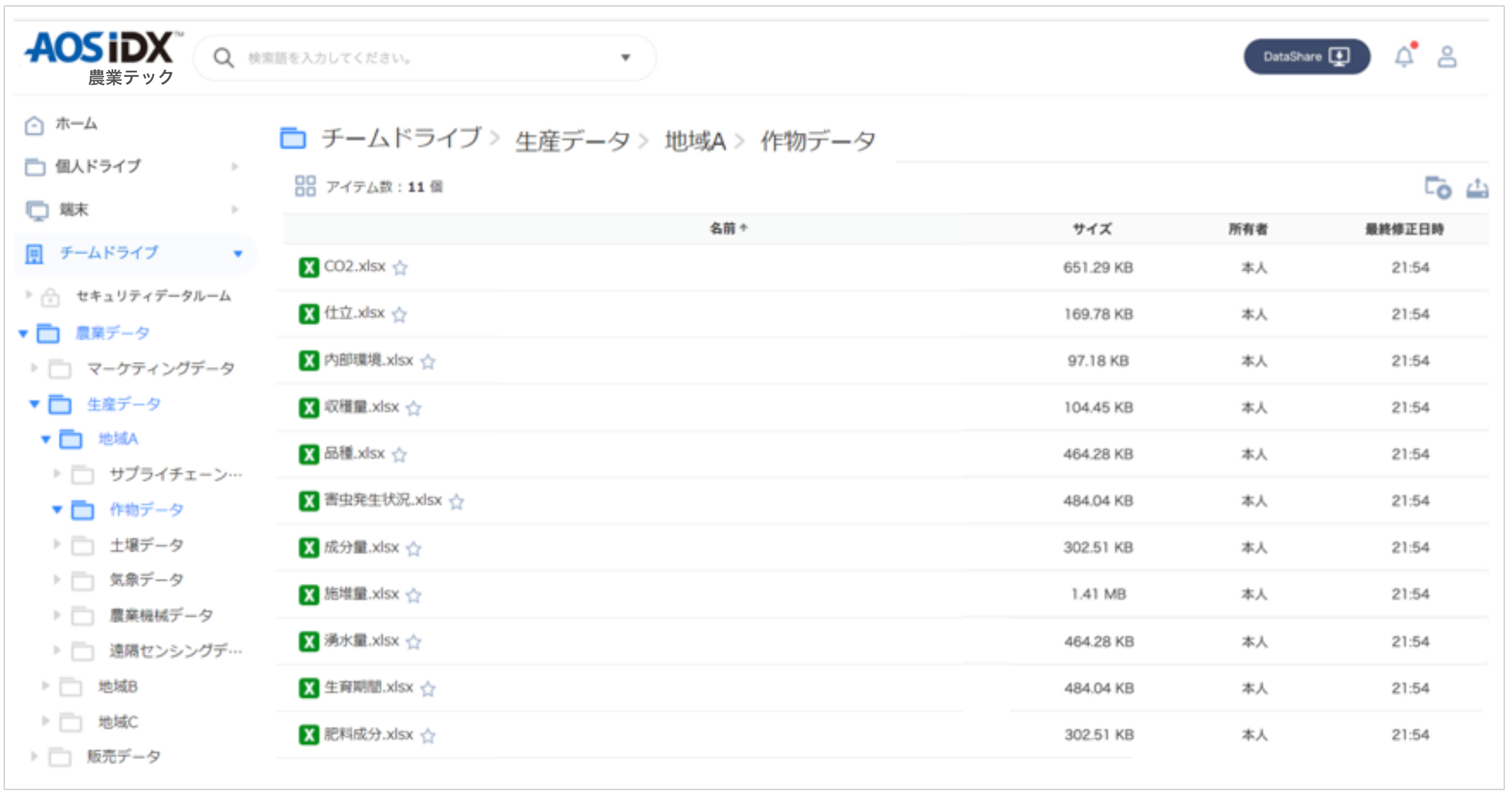Star 肥料成分.xlsx at the bottom

pyautogui.click(x=428, y=737)
